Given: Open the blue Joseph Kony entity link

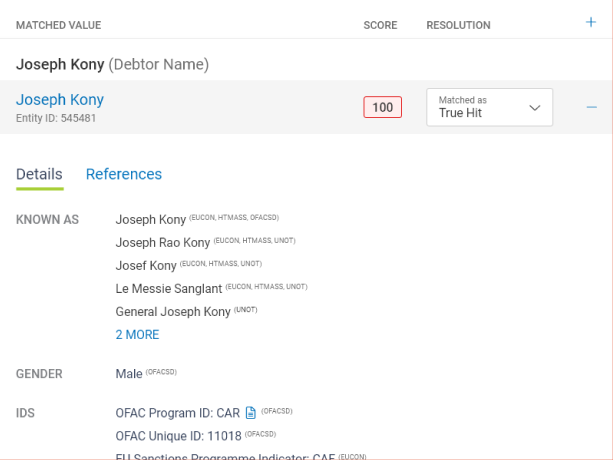Looking at the screenshot, I should (60, 100).
